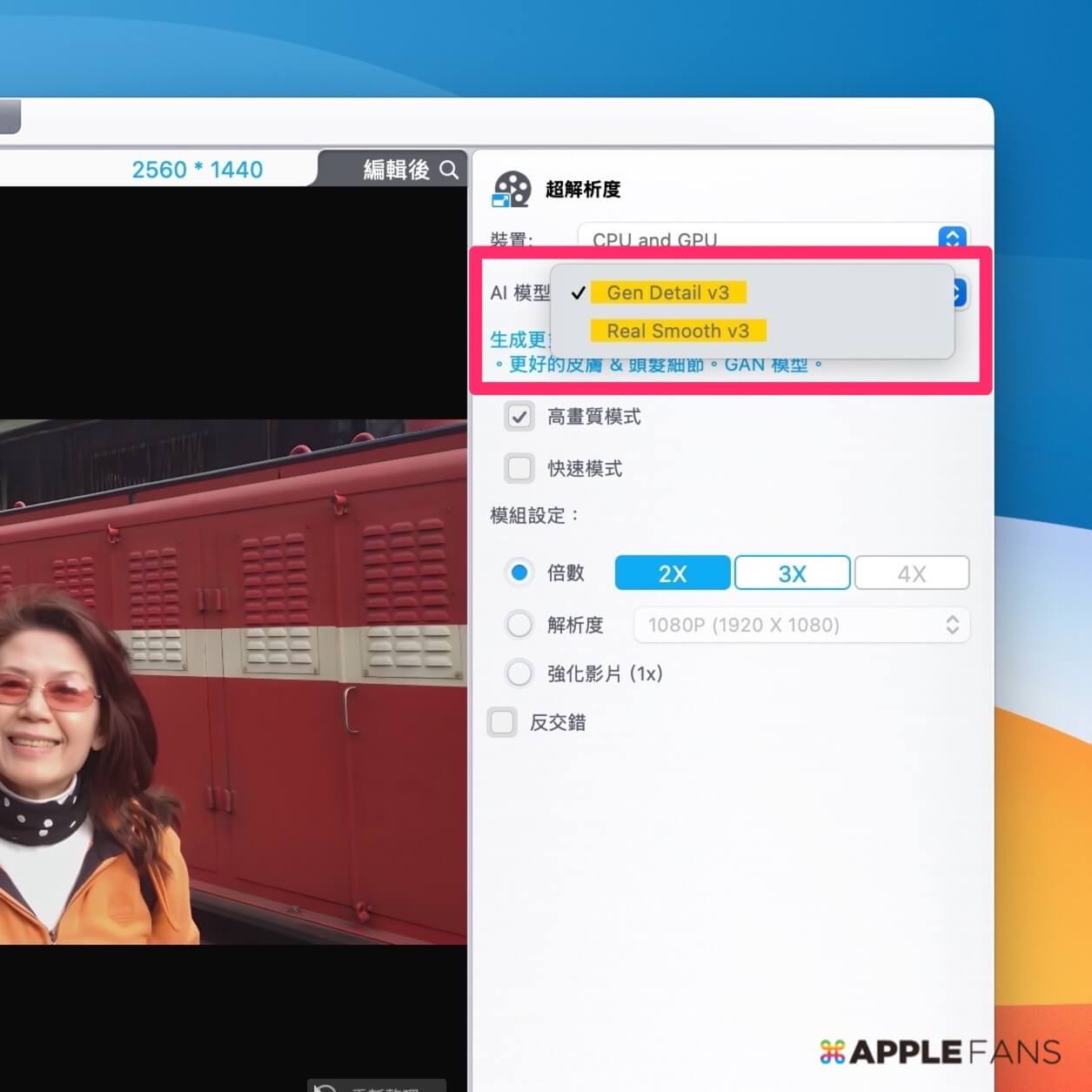Viewport: 1092px width, 1092px height.
Task: Choose the 強化影片 (1x) radio option
Action: [519, 673]
